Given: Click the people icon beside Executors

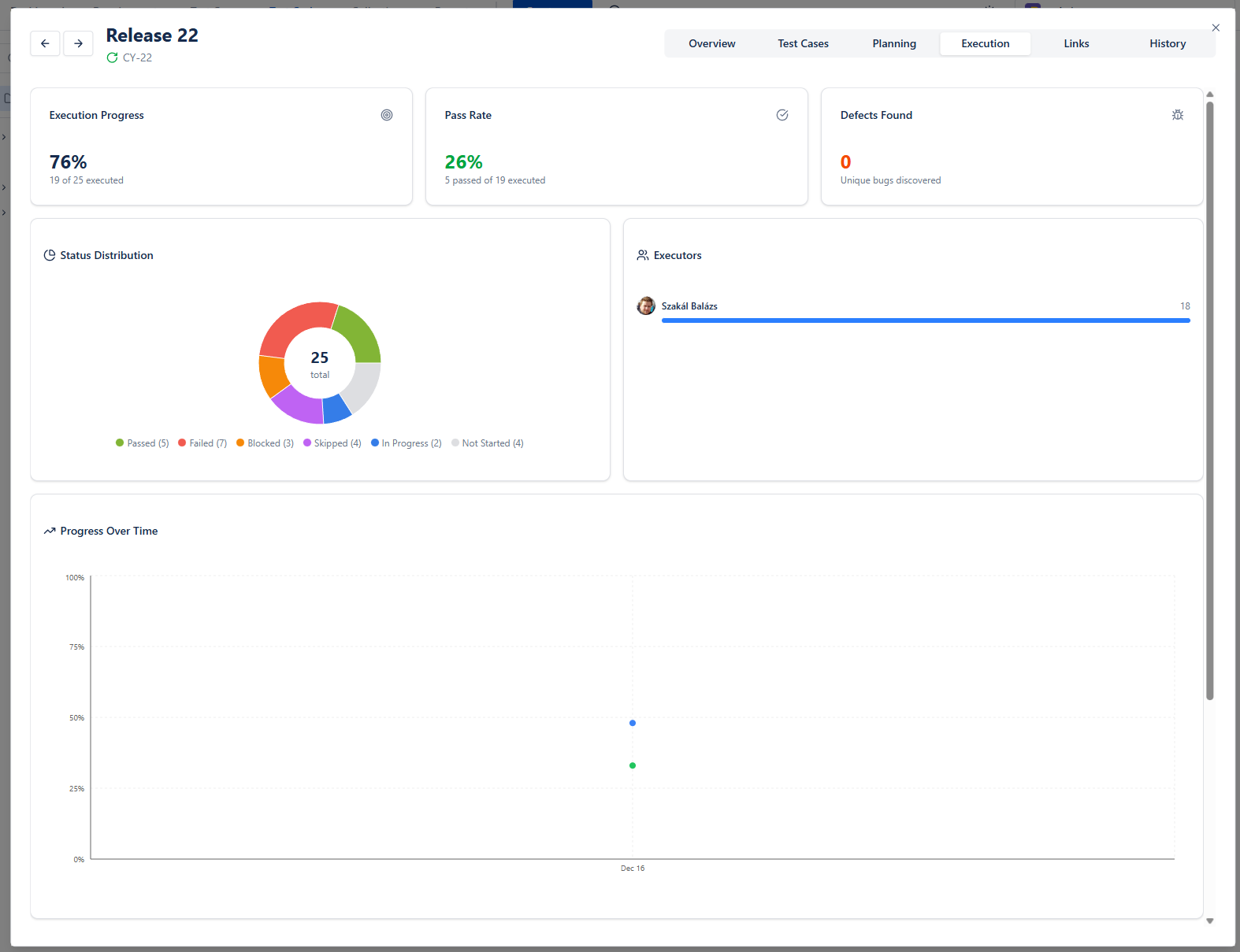Looking at the screenshot, I should tap(643, 255).
